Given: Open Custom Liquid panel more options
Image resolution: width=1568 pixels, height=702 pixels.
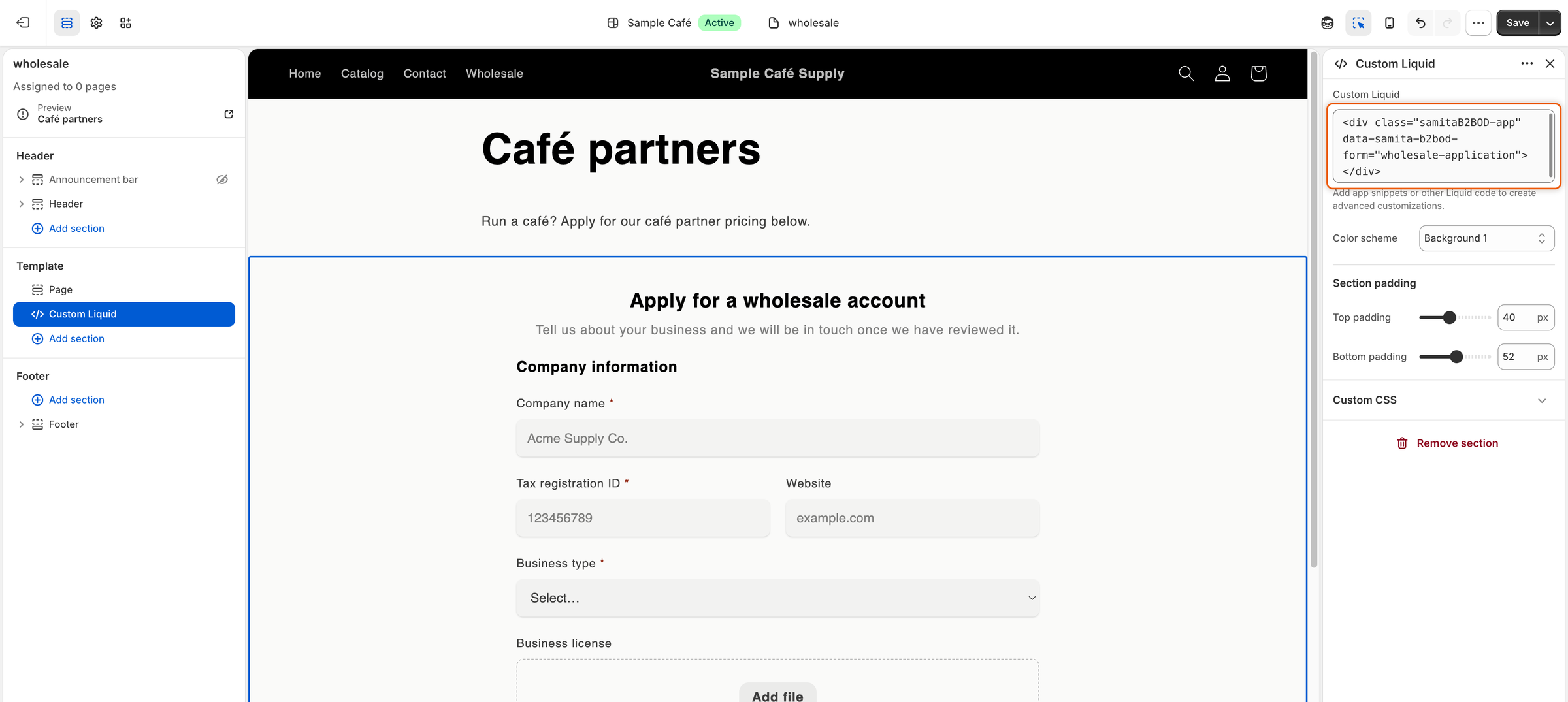Looking at the screenshot, I should click(1527, 63).
